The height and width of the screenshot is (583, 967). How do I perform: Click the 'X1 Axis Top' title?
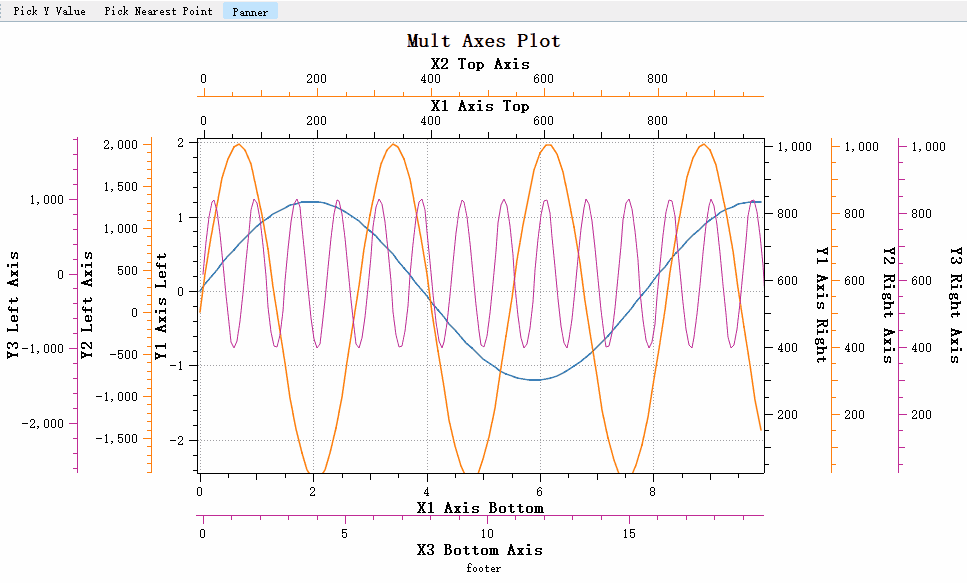480,105
